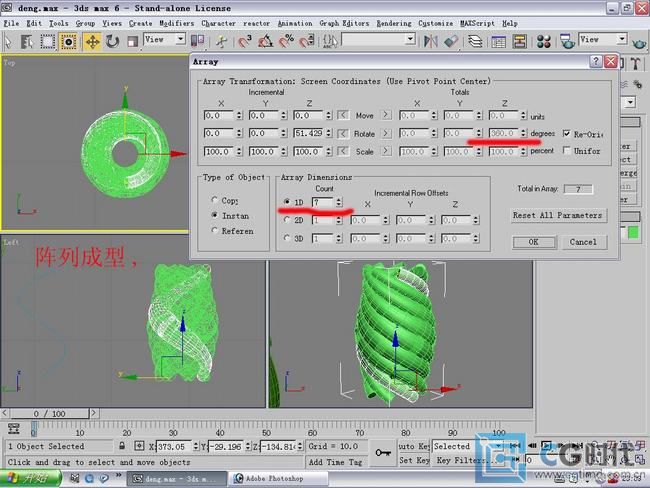Screen dimensions: 650x488
Task: Toggle the Selection Lock padlock icon
Action: point(122,446)
